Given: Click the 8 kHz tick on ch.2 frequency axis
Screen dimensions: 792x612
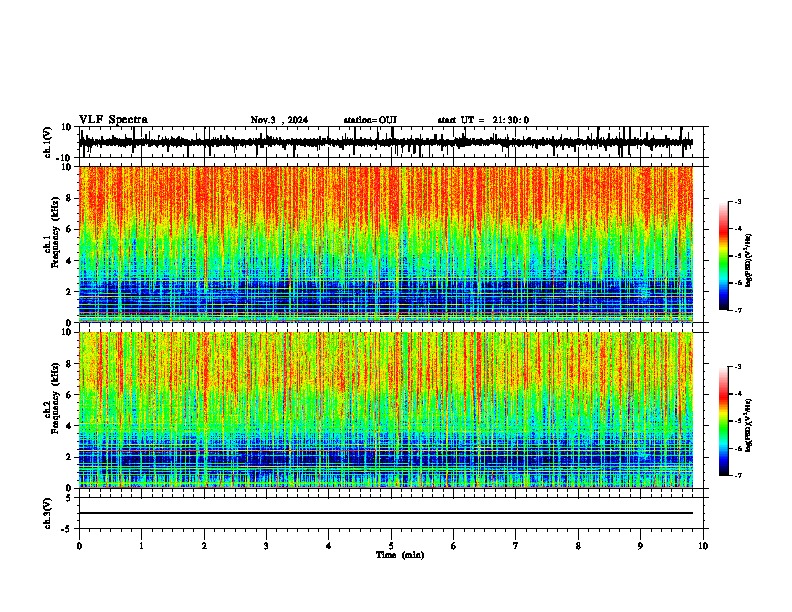Looking at the screenshot, I should click(x=69, y=364).
